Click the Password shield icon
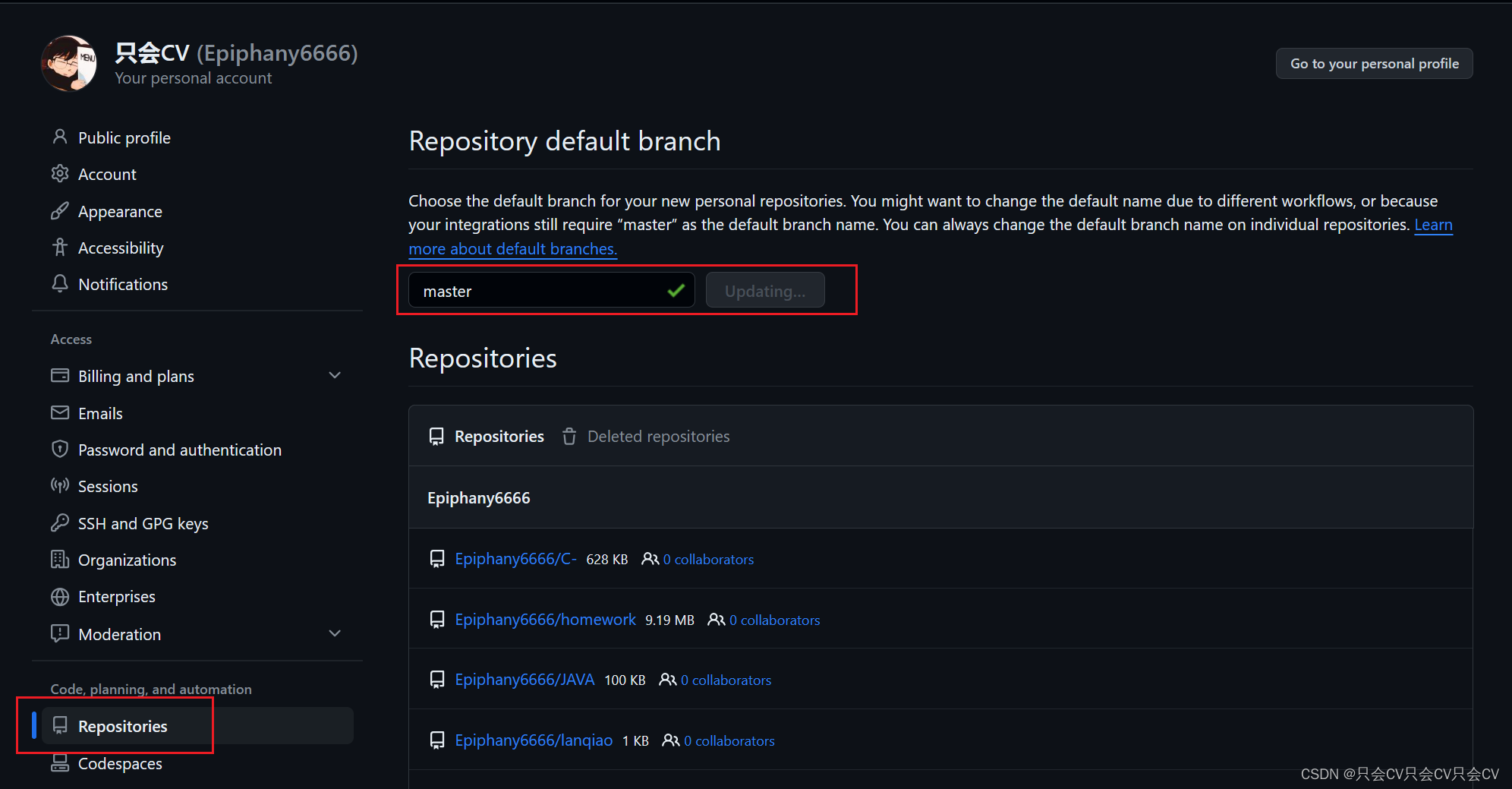Viewport: 1512px width, 789px height. point(60,450)
